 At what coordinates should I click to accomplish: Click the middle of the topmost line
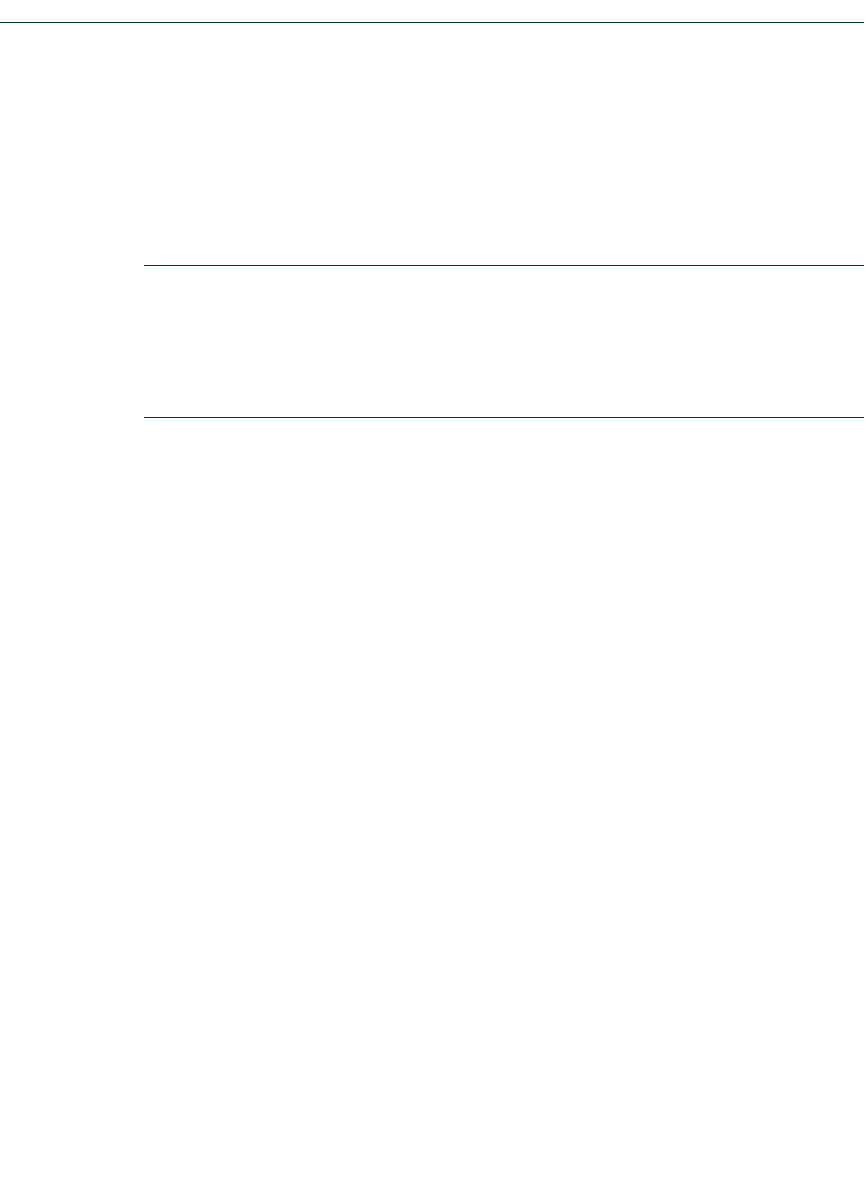point(432,23)
